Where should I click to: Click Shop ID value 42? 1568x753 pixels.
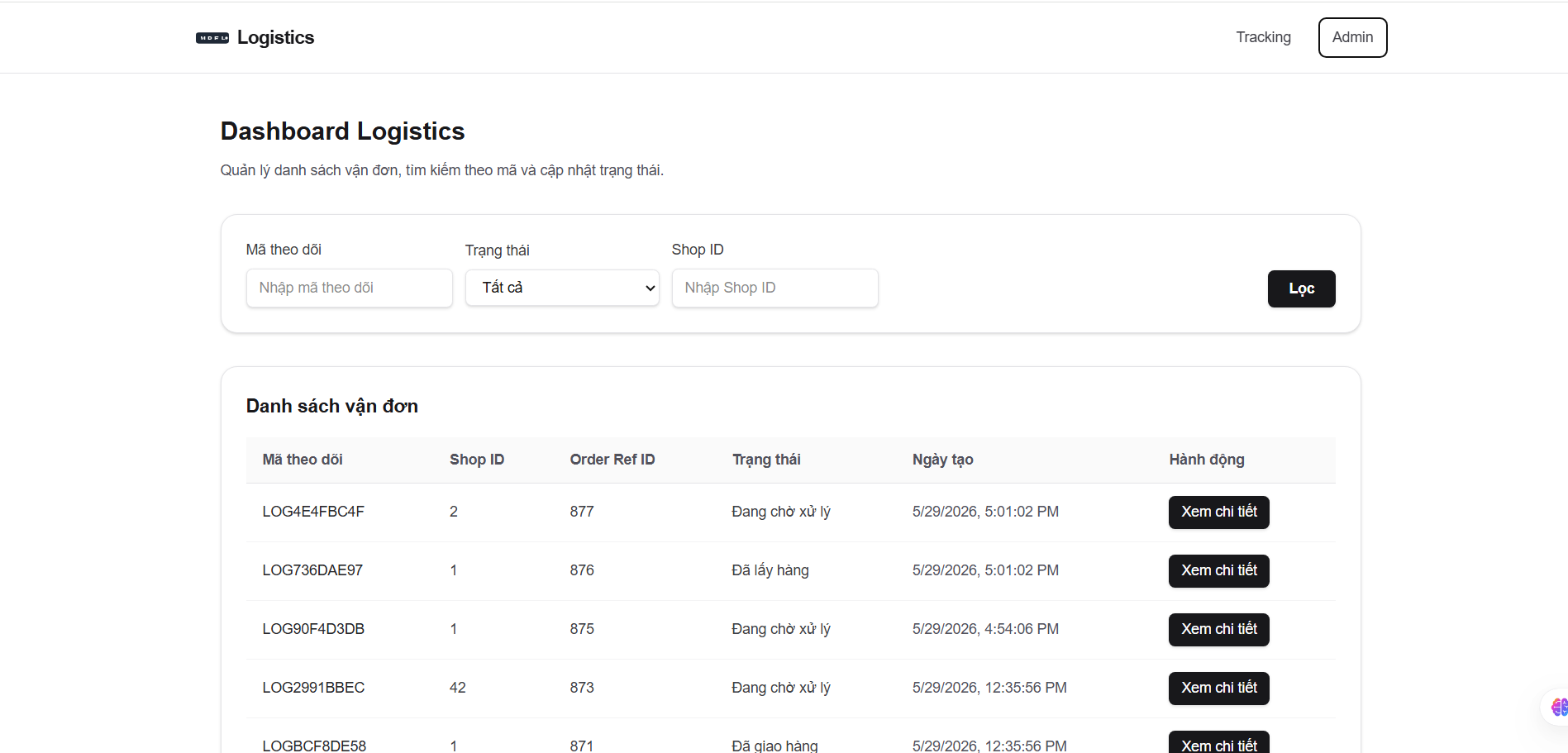458,688
